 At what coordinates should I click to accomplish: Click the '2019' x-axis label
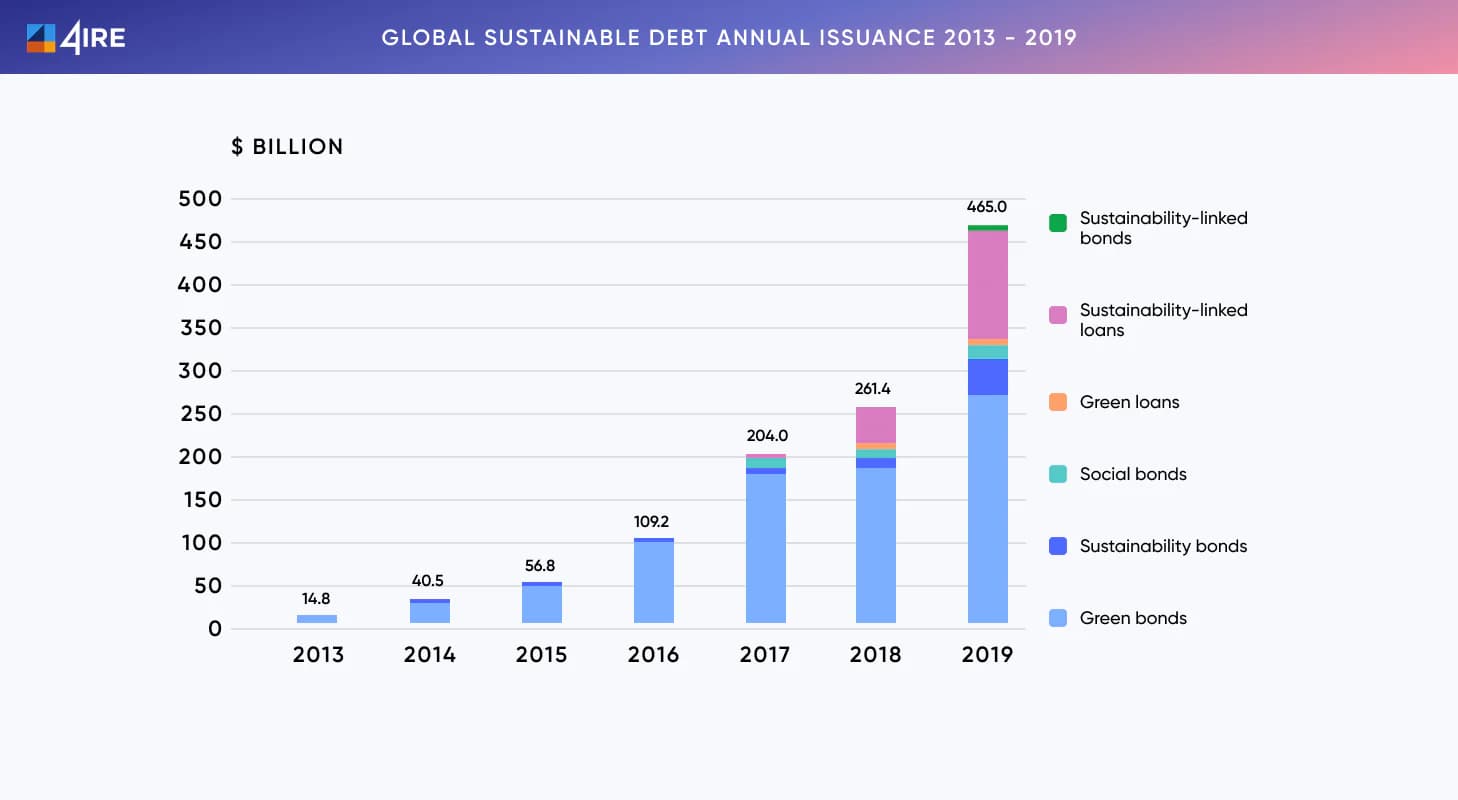point(988,655)
